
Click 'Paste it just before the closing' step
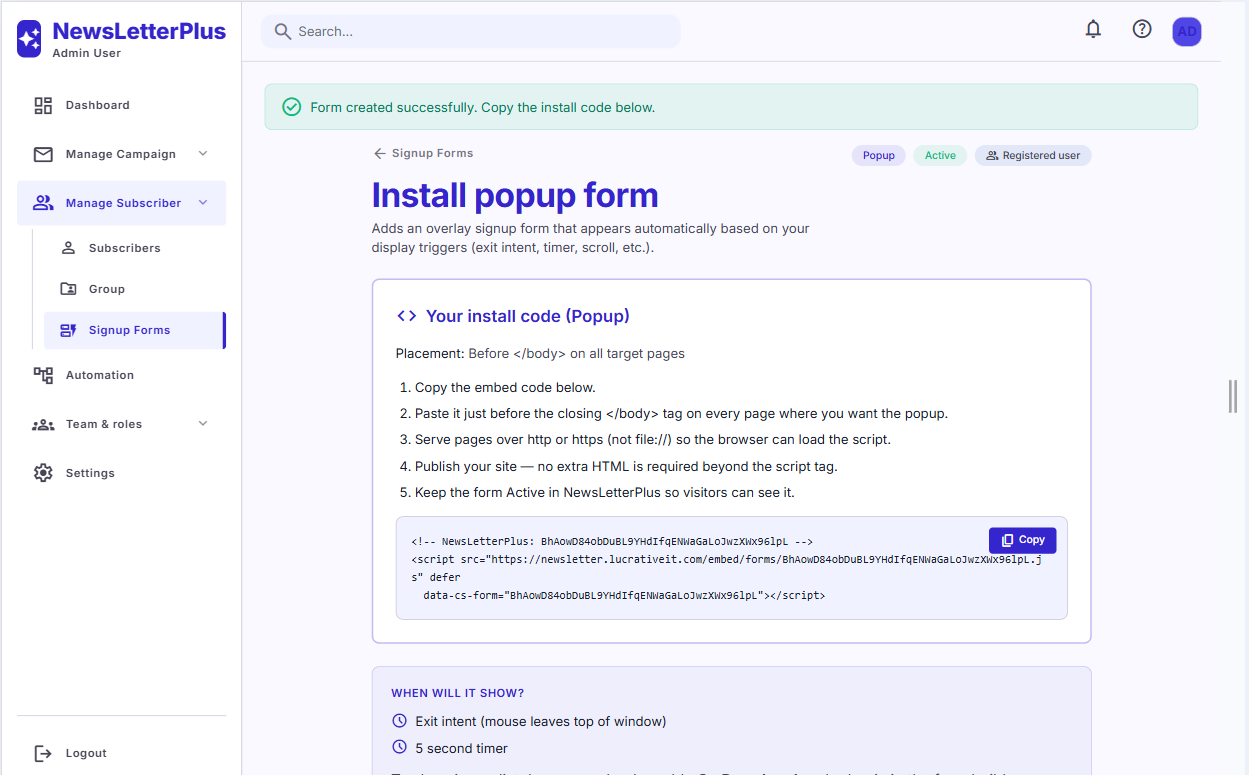point(681,413)
